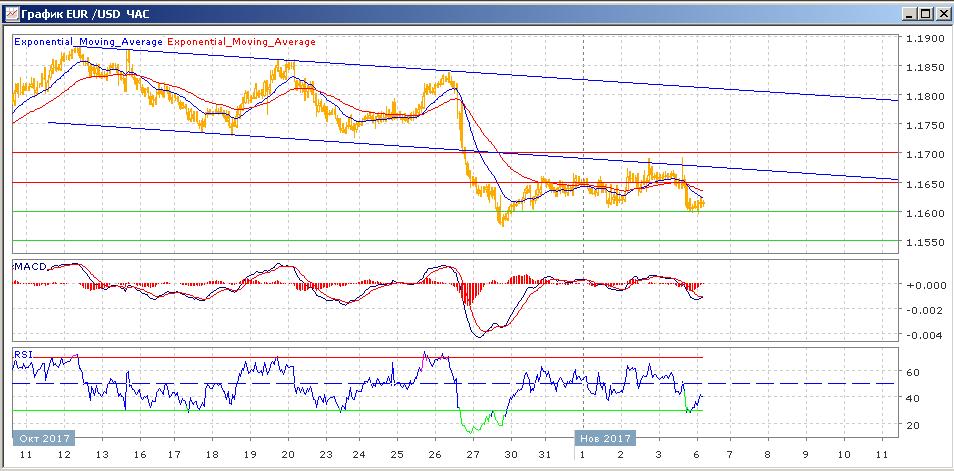Select the red Exponential_Moving_Average legend label
This screenshot has height=471, width=954.
tap(241, 42)
